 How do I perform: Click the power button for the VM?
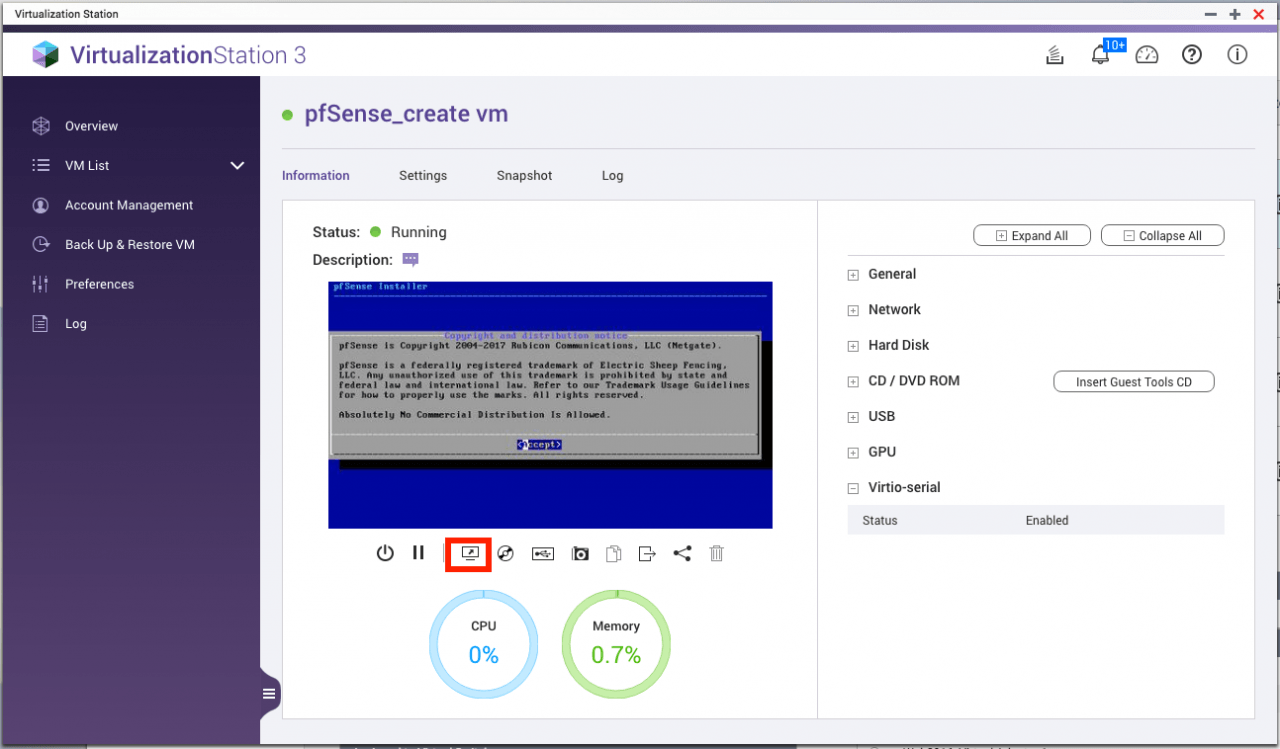coord(385,553)
